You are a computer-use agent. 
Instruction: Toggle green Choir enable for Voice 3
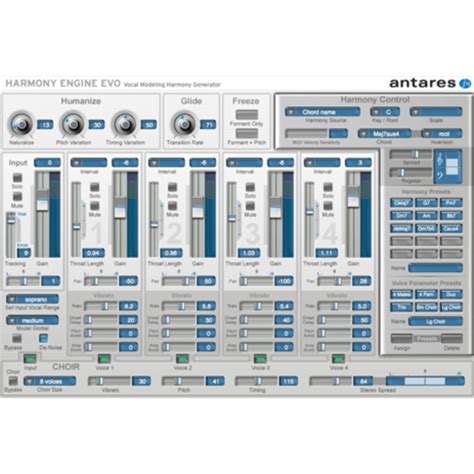(260, 359)
